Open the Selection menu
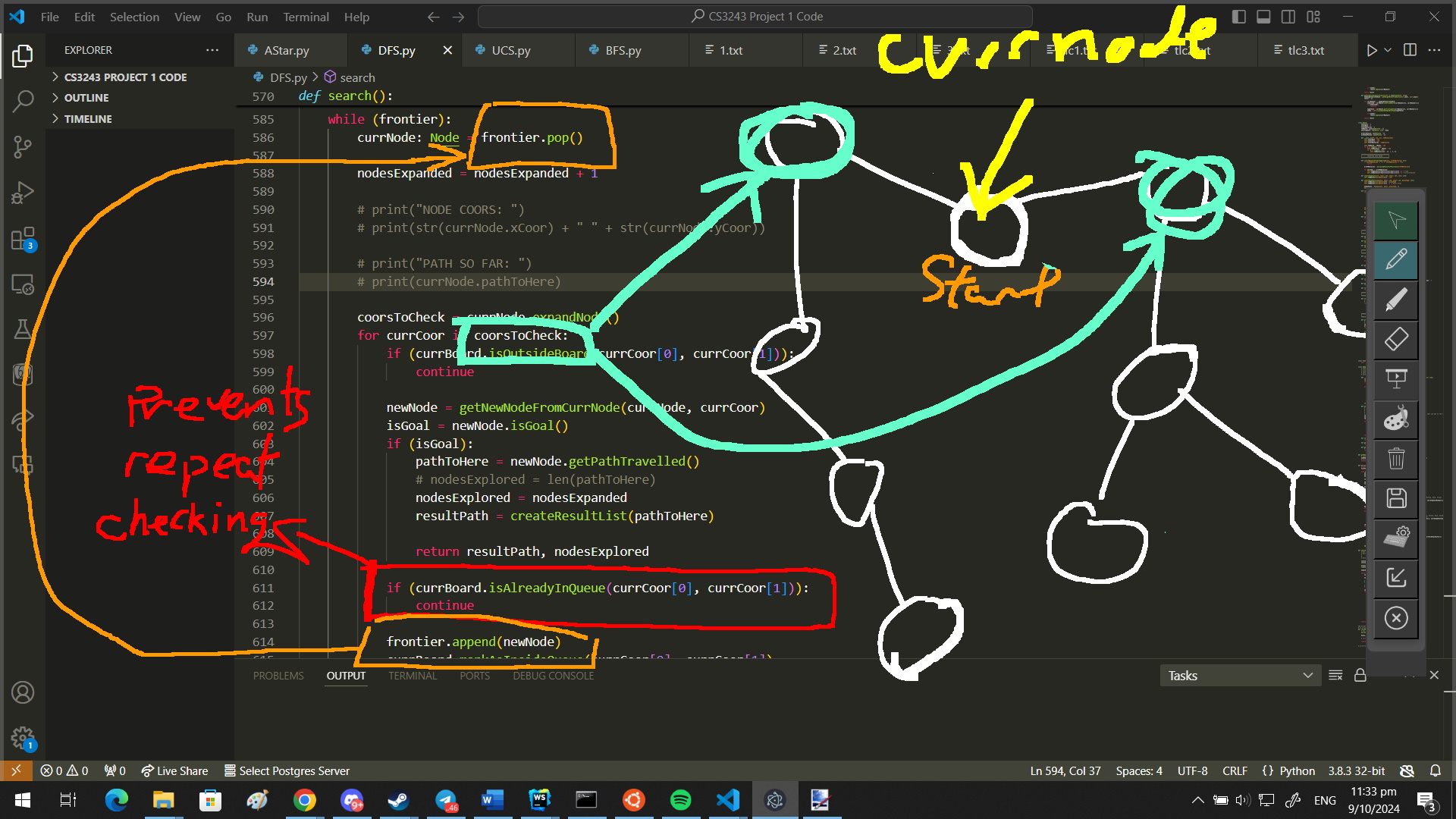This screenshot has width=1456, height=819. click(x=134, y=17)
